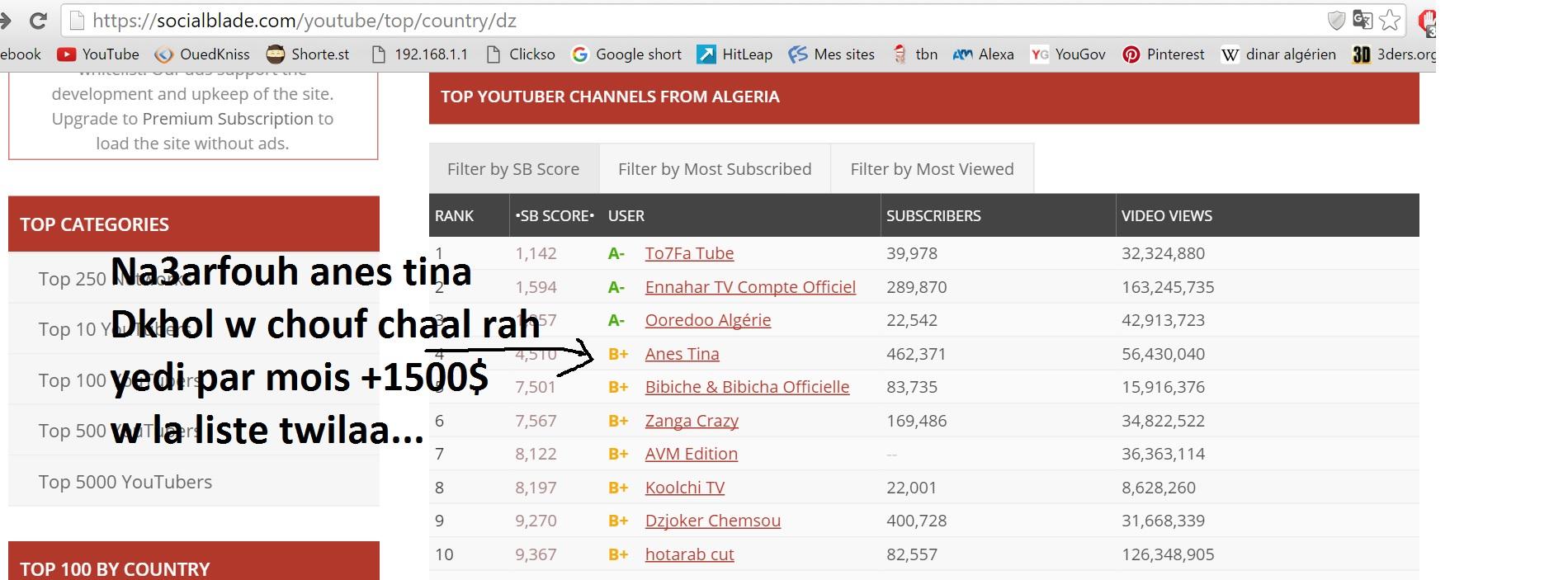Reload the page with the refresh icon
This screenshot has height=580, width=1568.
coord(38,21)
